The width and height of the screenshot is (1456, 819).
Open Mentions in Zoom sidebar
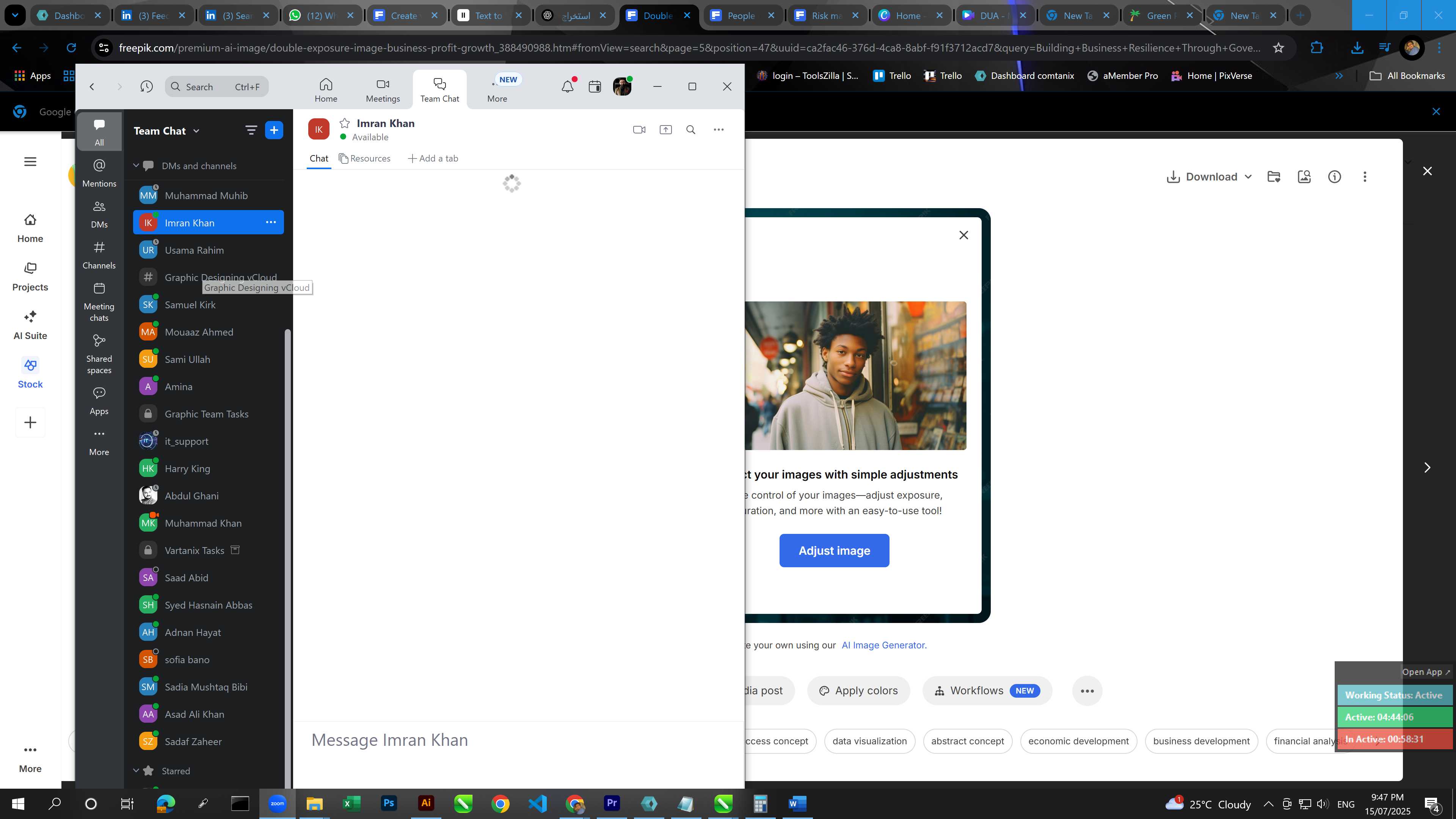tap(99, 173)
